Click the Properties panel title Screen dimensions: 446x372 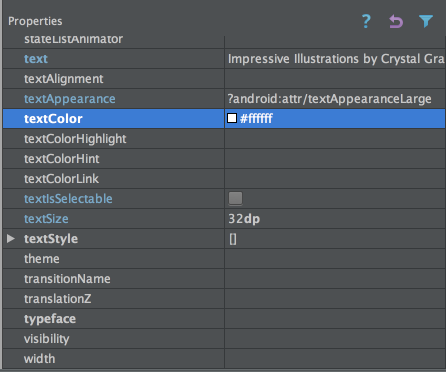coord(35,21)
